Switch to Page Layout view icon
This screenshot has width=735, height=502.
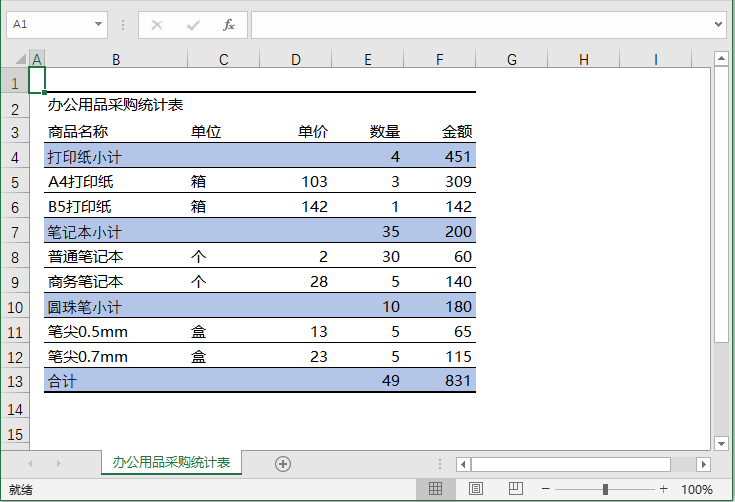pyautogui.click(x=475, y=489)
